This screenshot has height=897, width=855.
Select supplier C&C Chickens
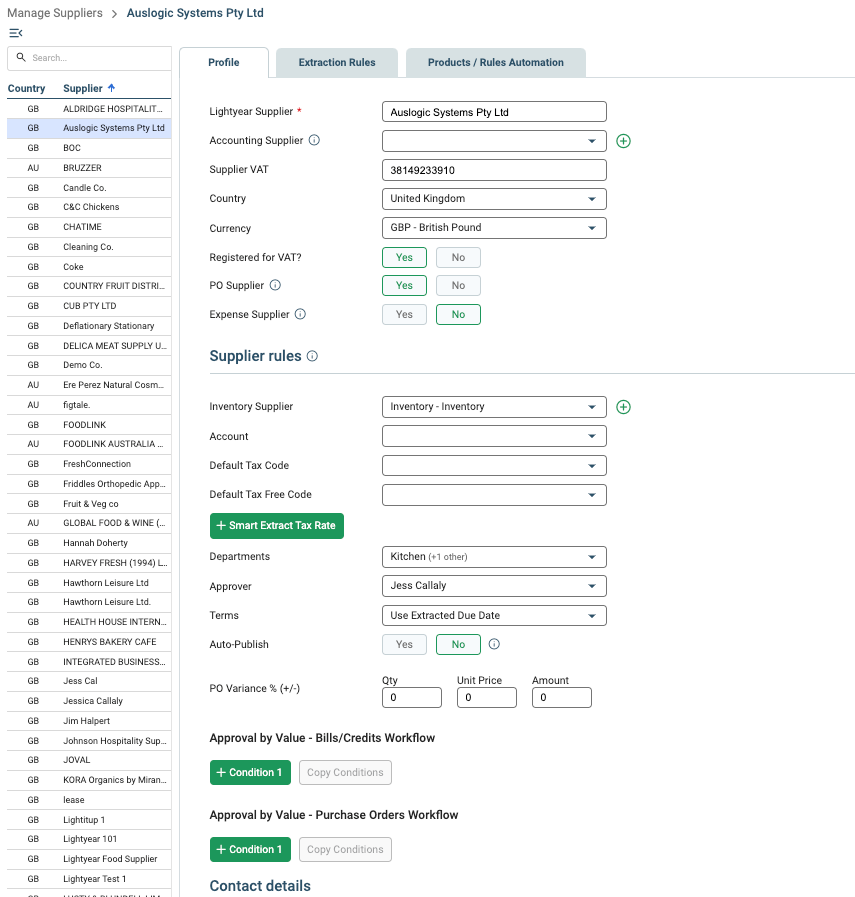click(89, 207)
